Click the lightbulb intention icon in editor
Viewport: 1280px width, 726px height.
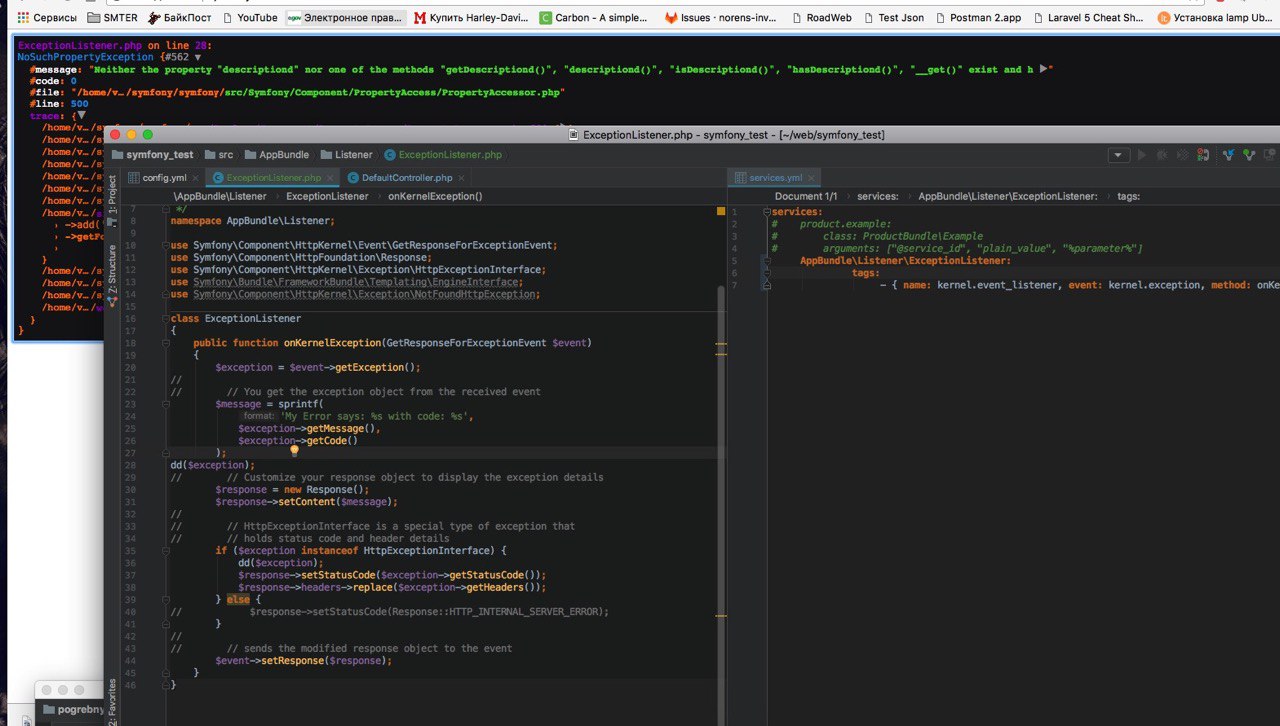pyautogui.click(x=295, y=451)
